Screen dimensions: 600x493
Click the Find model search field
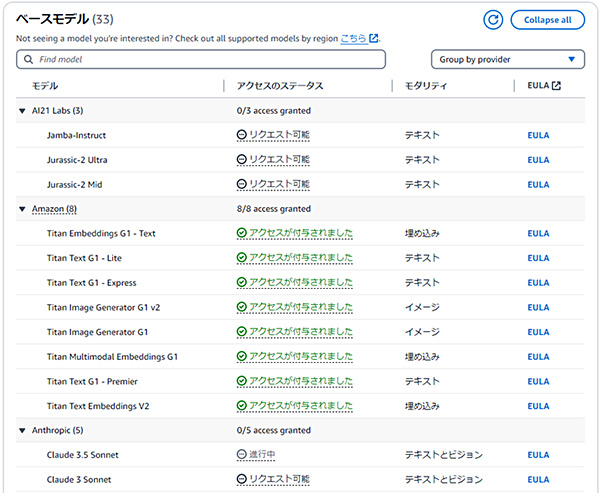click(x=201, y=59)
